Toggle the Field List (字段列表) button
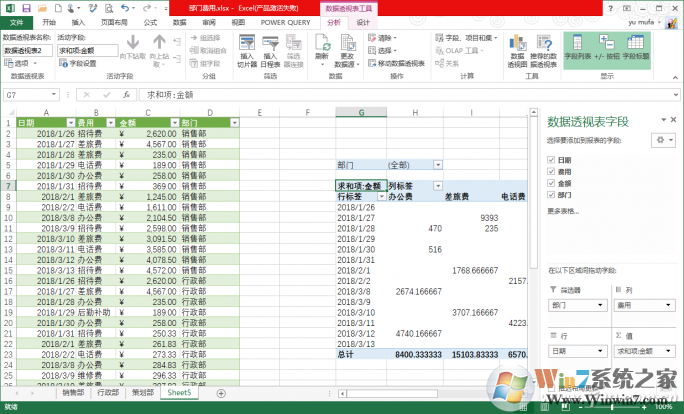The image size is (684, 414). (577, 49)
